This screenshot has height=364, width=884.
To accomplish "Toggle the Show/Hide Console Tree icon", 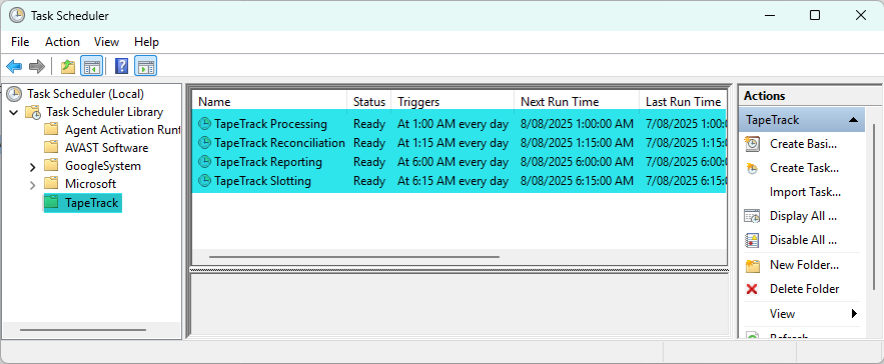I will click(91, 66).
